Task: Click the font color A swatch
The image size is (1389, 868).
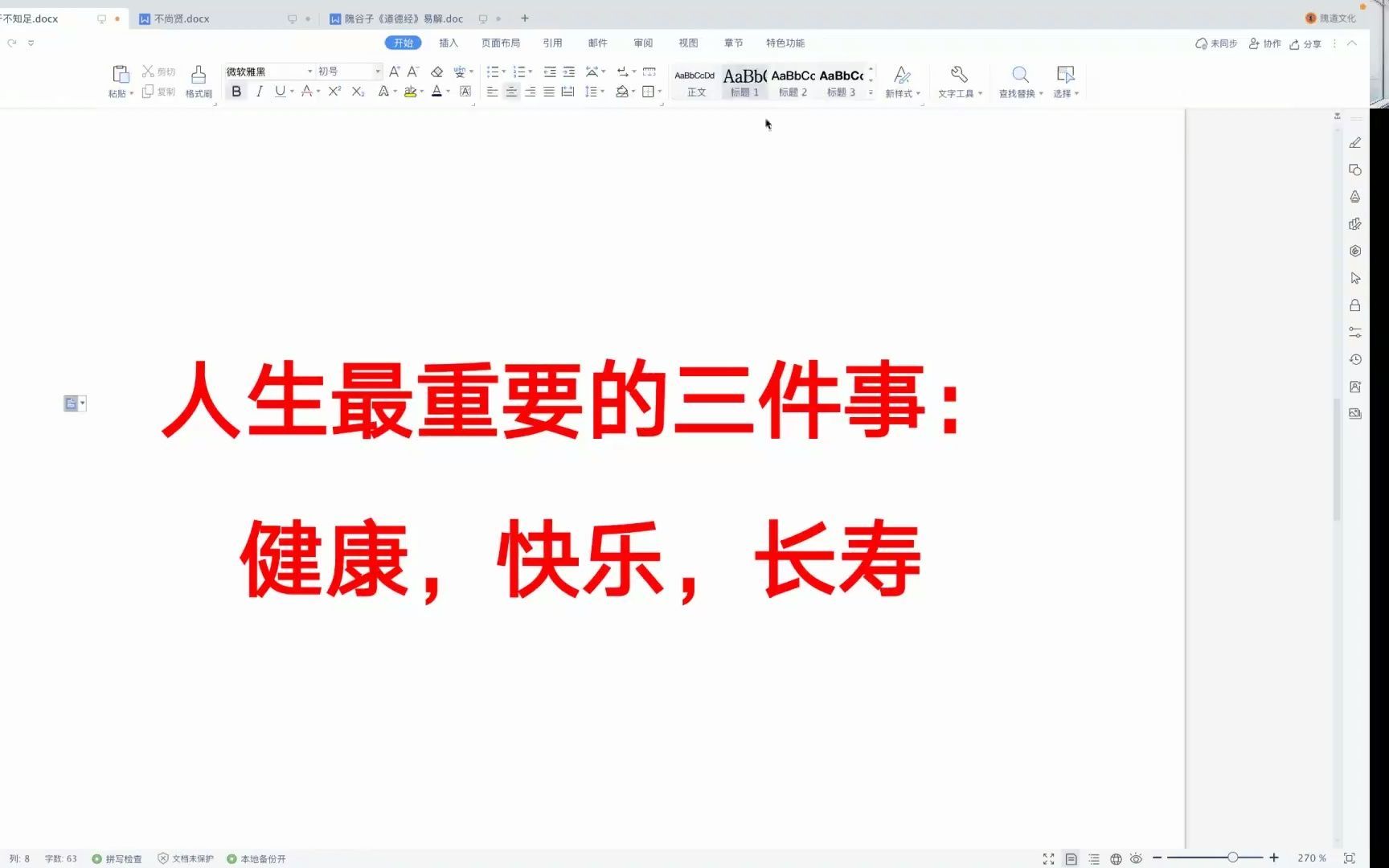Action: [436, 92]
